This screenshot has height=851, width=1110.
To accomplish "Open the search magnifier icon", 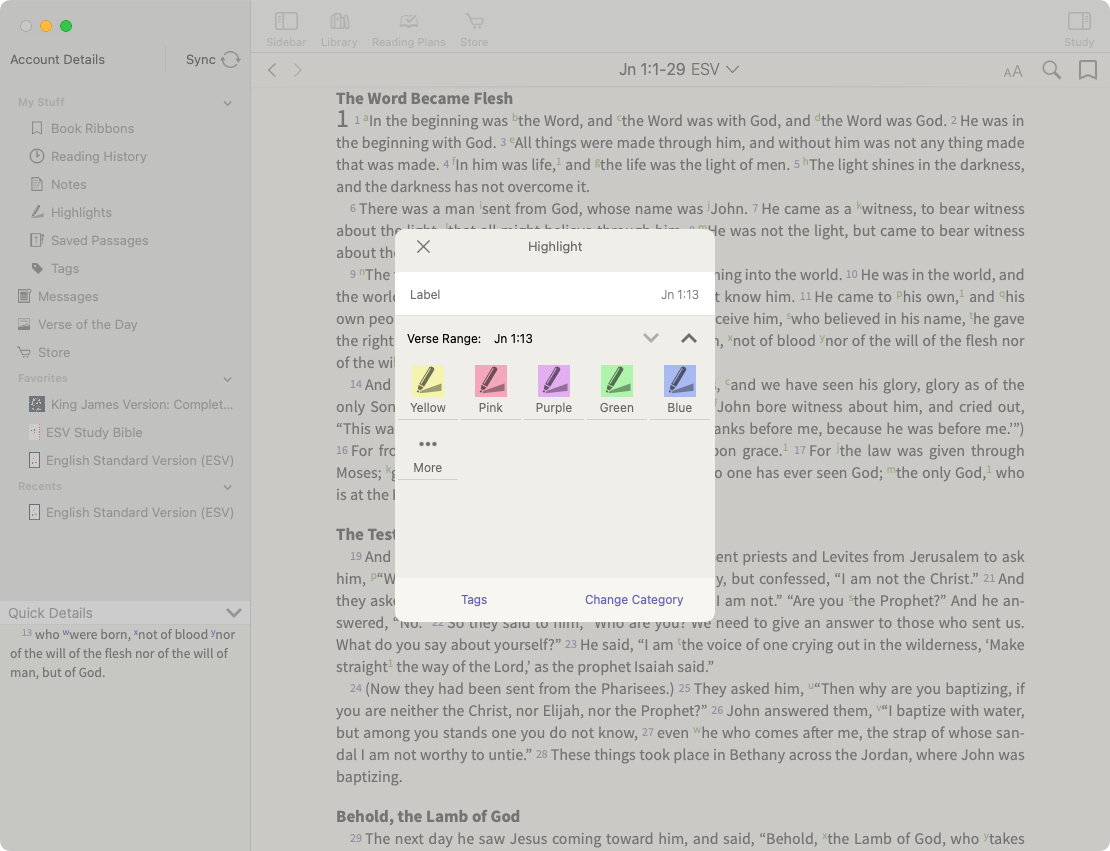I will [x=1051, y=70].
